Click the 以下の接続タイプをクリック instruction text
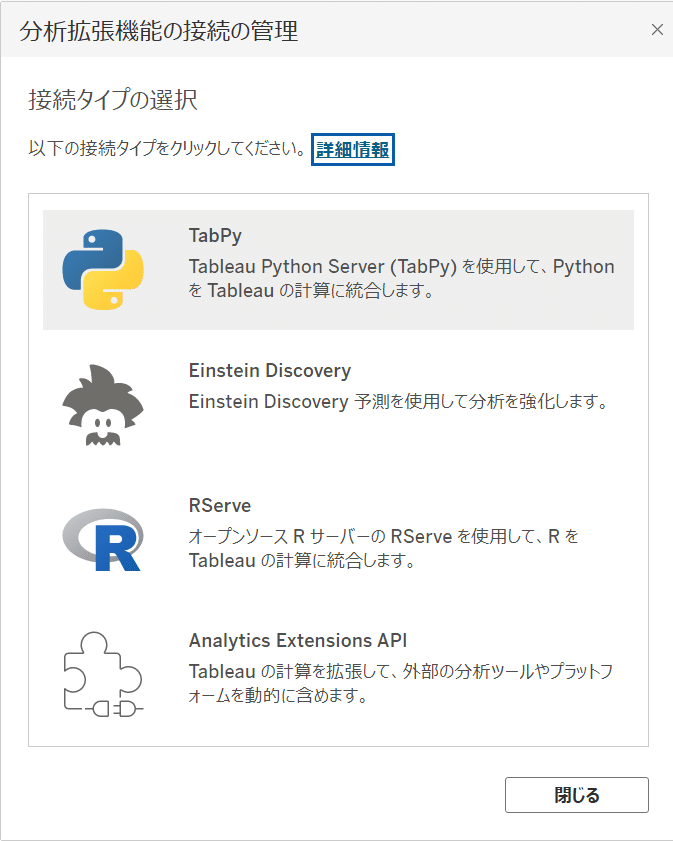Image resolution: width=673 pixels, height=841 pixels. point(167,148)
